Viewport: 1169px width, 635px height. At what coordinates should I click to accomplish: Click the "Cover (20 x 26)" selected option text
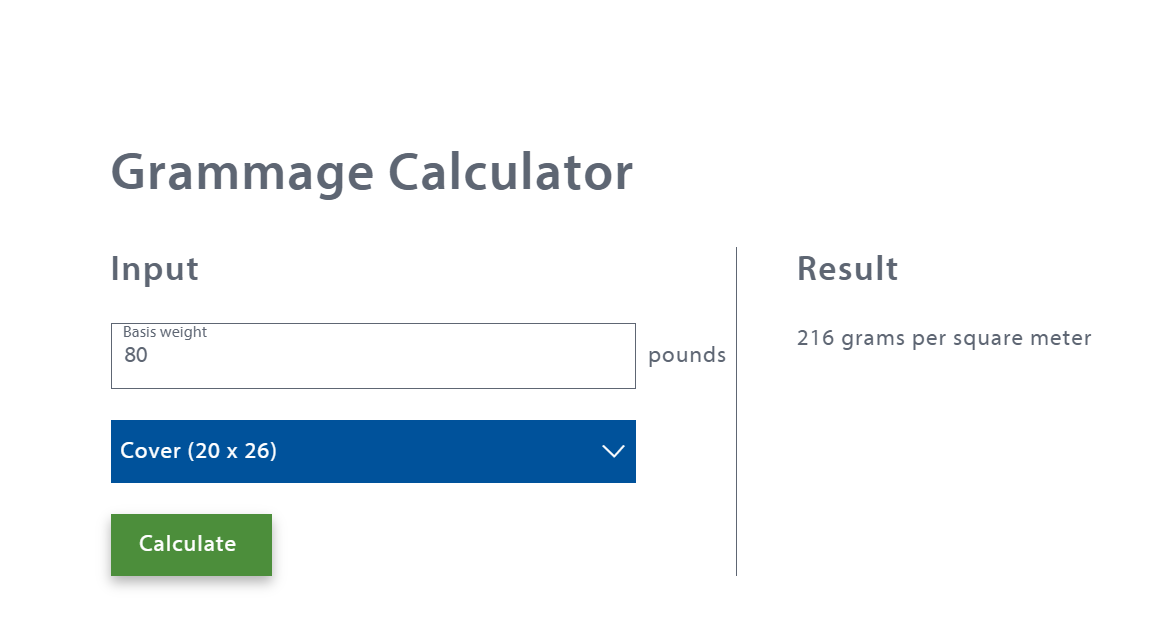198,451
